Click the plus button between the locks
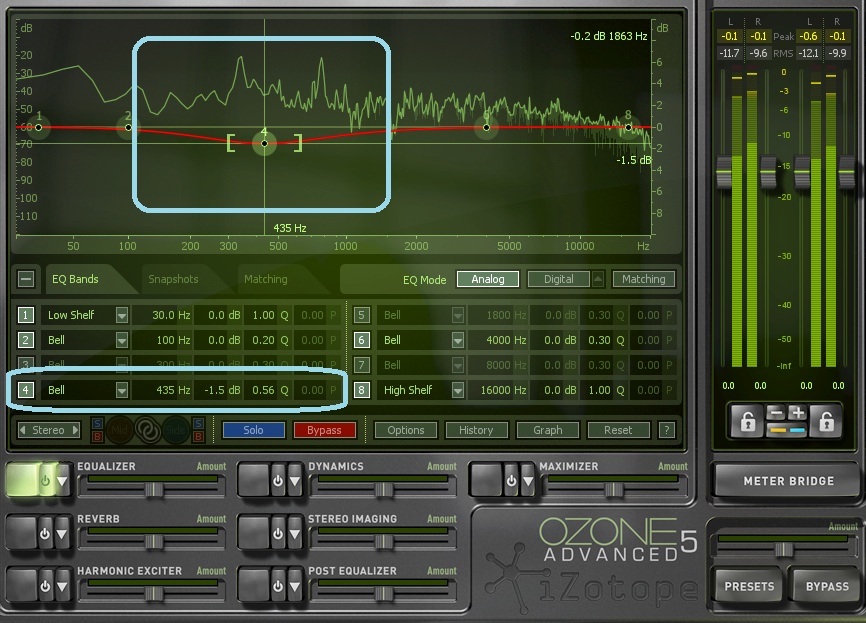The height and width of the screenshot is (623, 866). 798,413
